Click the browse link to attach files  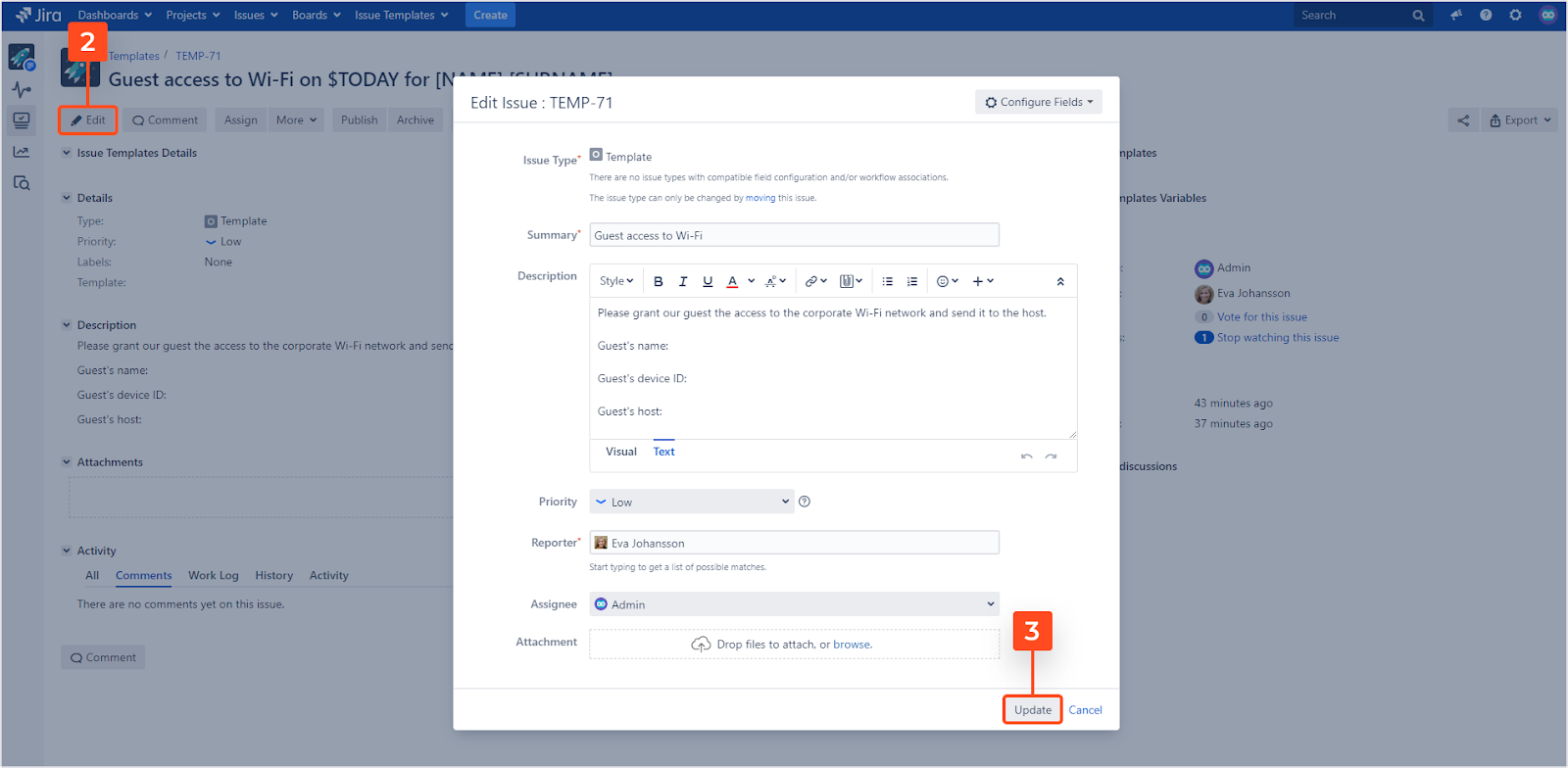click(852, 645)
